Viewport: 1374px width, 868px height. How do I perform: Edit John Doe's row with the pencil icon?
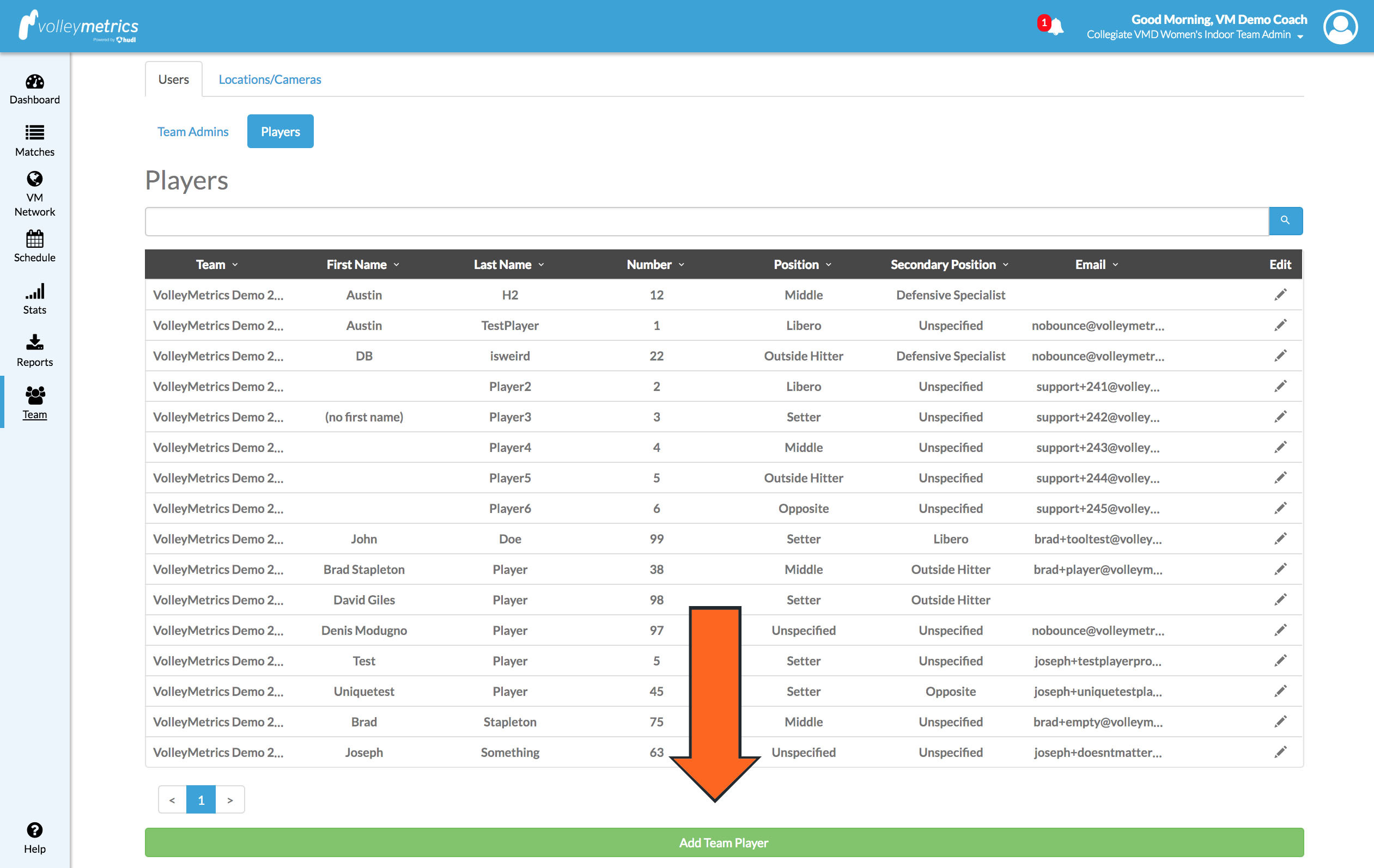coord(1280,539)
